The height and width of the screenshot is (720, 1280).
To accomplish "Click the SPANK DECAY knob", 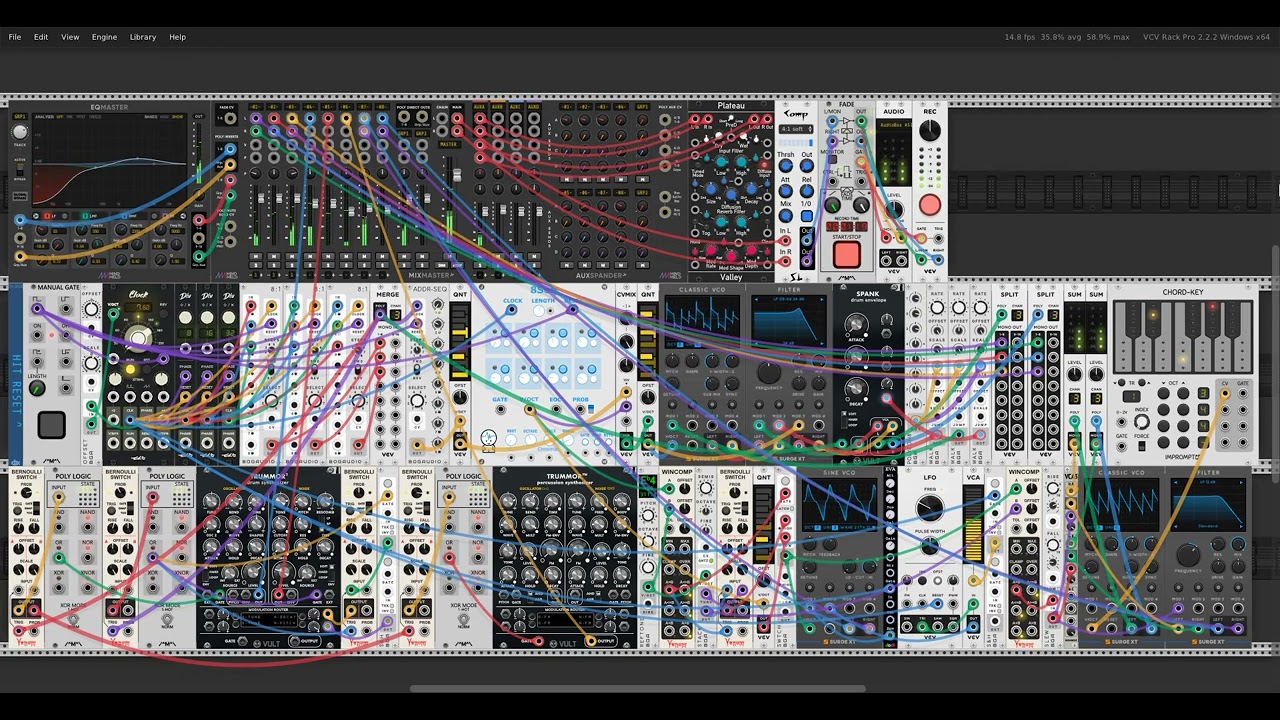I will 856,388.
